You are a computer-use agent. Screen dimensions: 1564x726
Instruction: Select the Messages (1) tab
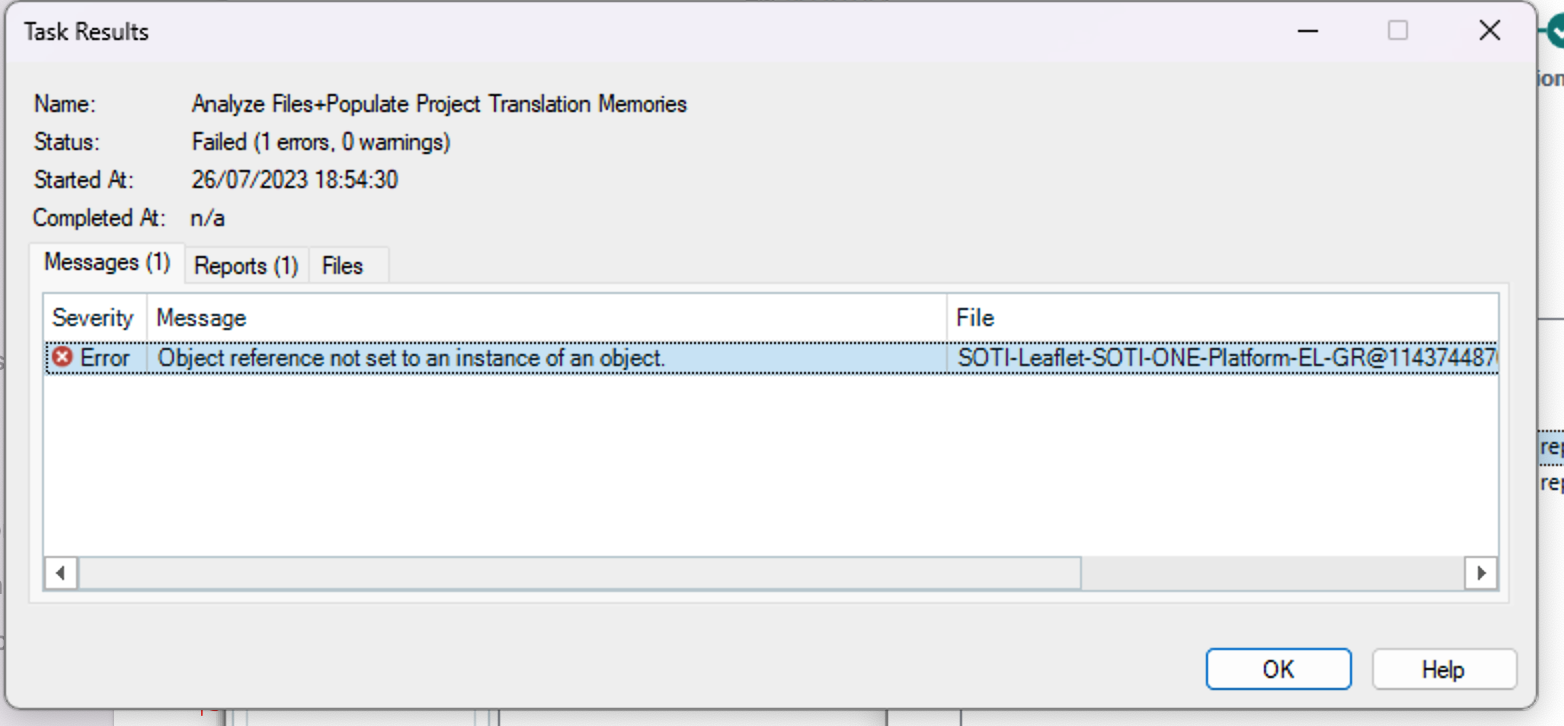coord(107,262)
